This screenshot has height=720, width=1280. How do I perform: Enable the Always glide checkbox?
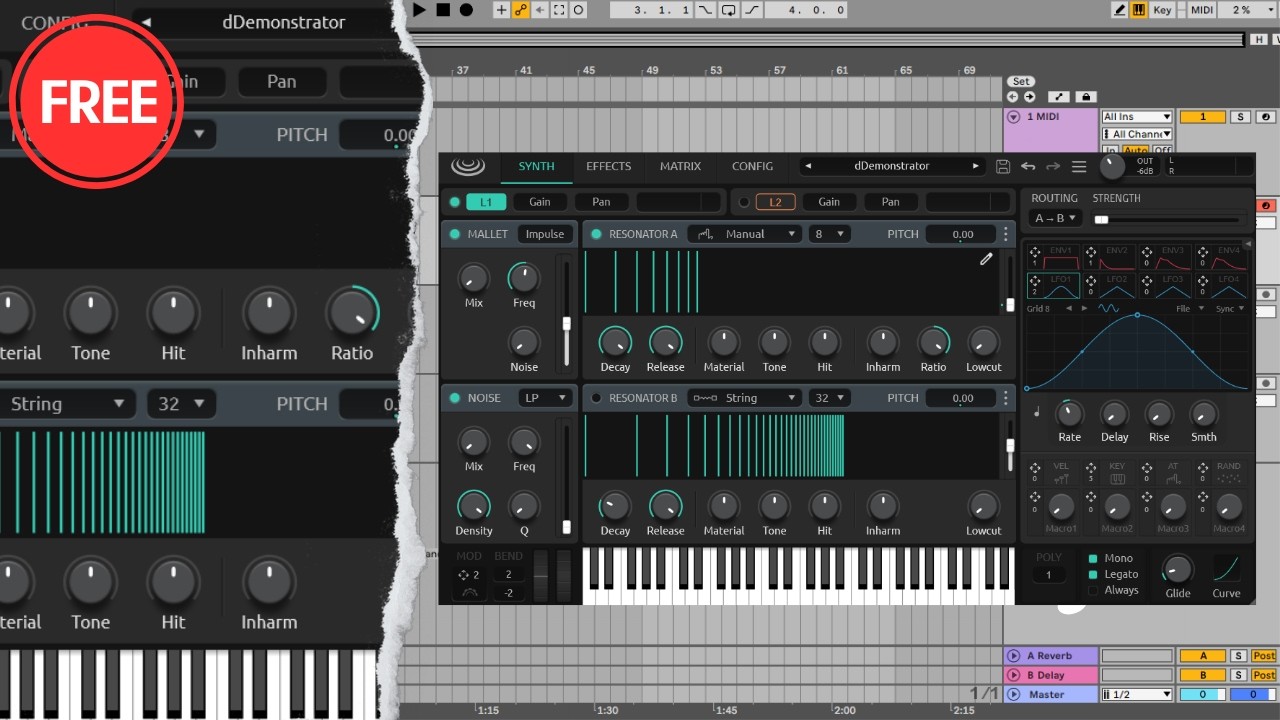coord(1093,590)
